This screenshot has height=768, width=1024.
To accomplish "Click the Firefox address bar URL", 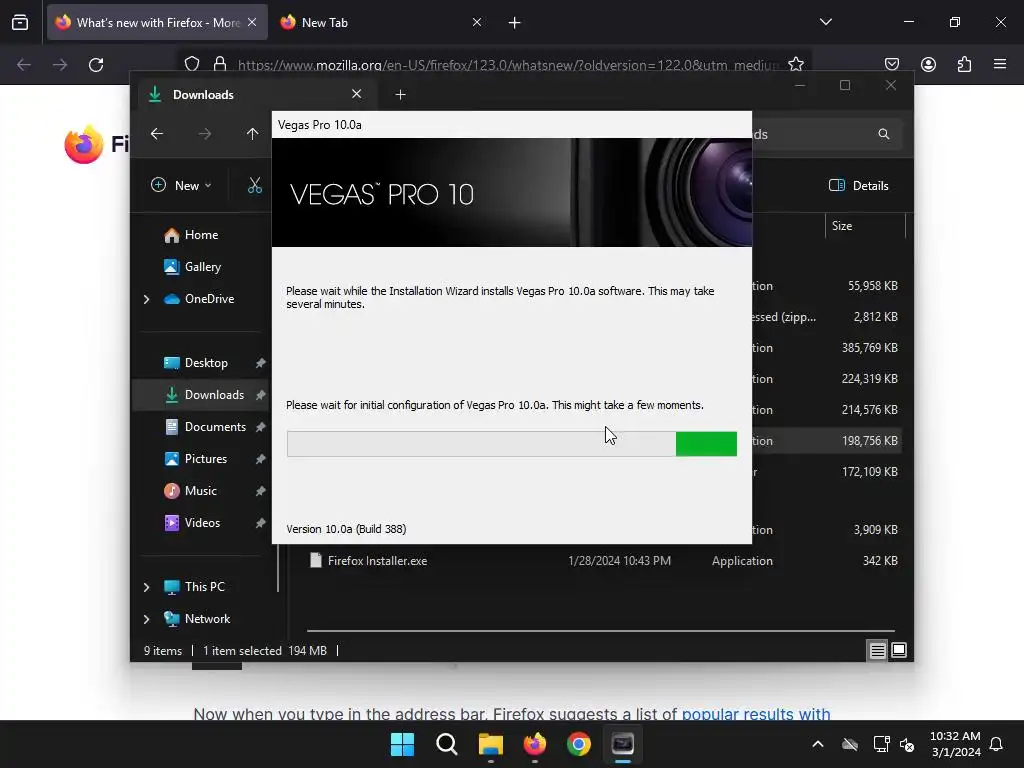I will pyautogui.click(x=508, y=65).
